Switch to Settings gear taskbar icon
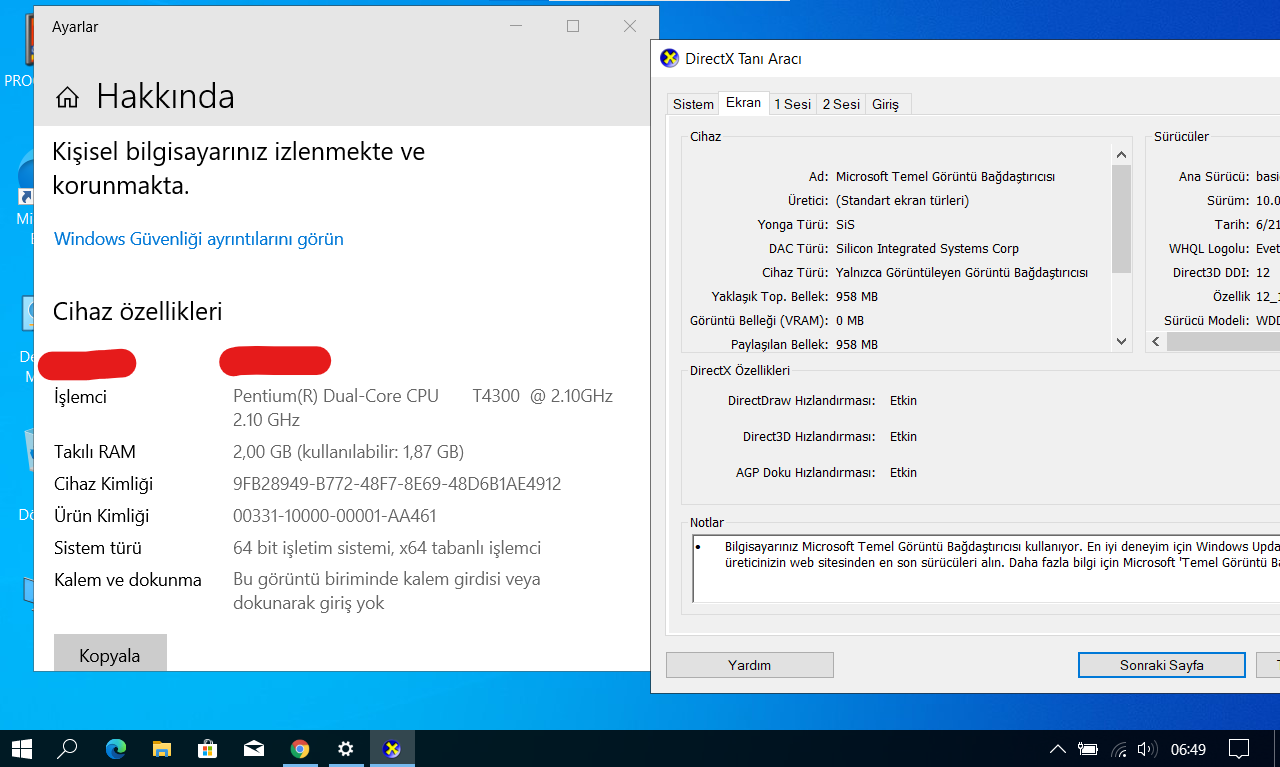Viewport: 1280px width, 767px height. pyautogui.click(x=346, y=748)
